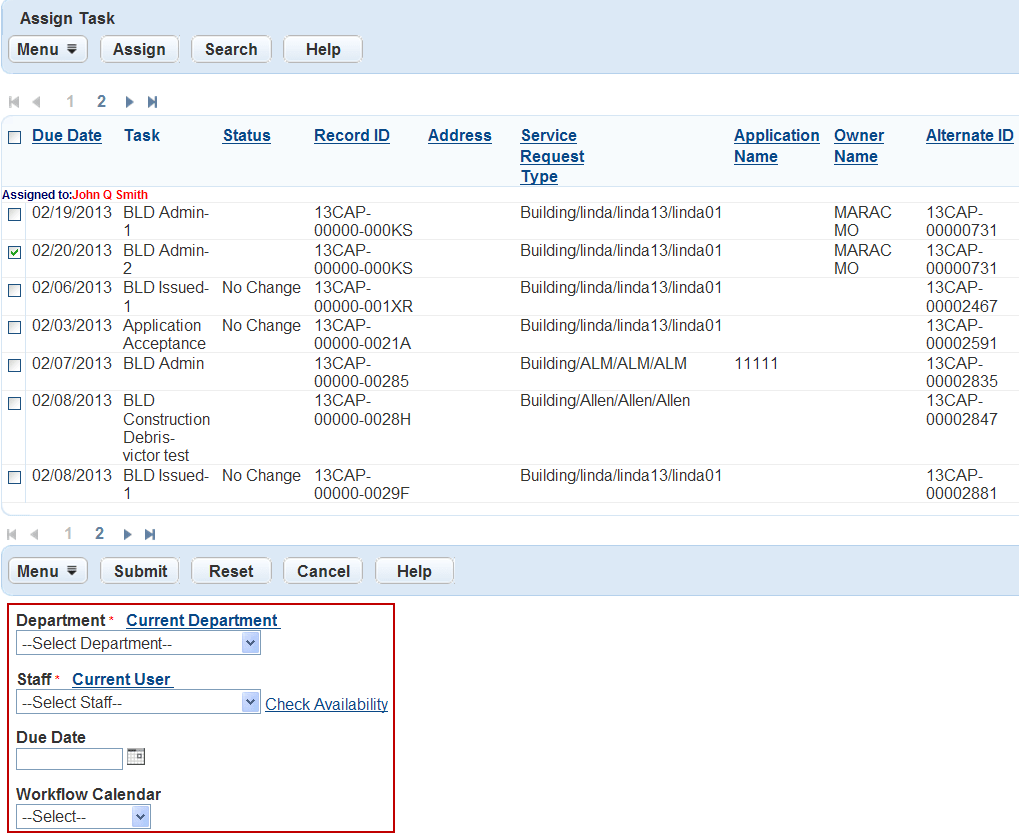
Task: Expand the Workflow Calendar dropdown
Action: 84,817
